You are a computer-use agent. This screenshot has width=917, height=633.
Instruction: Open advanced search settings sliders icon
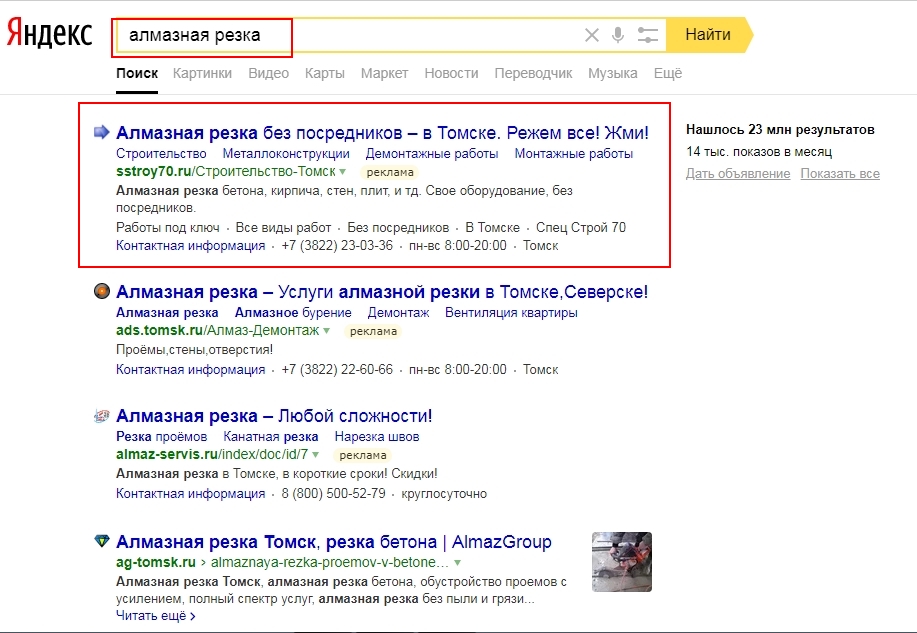tap(647, 35)
